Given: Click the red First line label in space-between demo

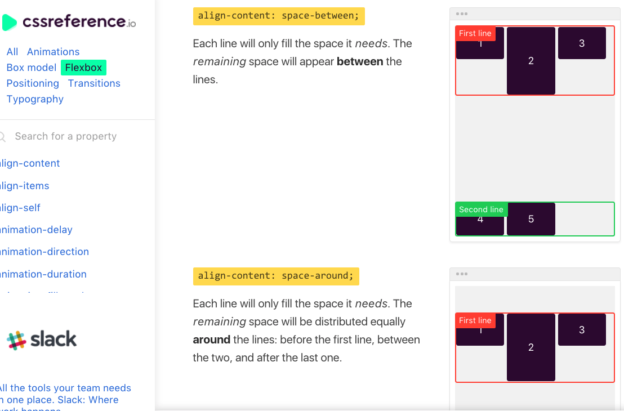Looking at the screenshot, I should (x=475, y=33).
